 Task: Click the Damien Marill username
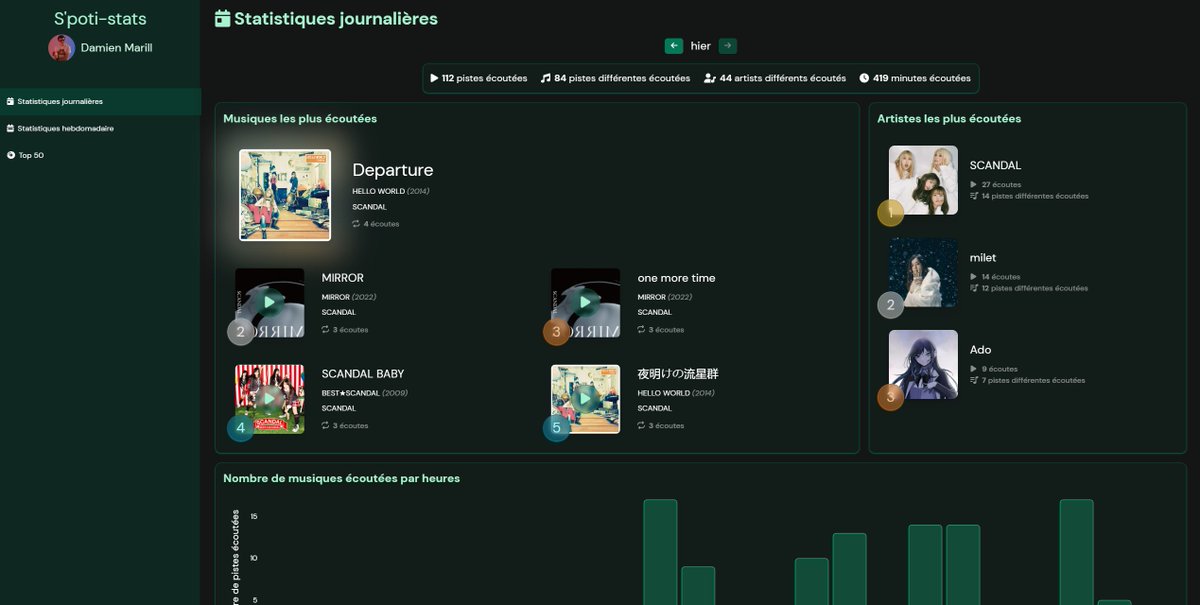point(116,48)
